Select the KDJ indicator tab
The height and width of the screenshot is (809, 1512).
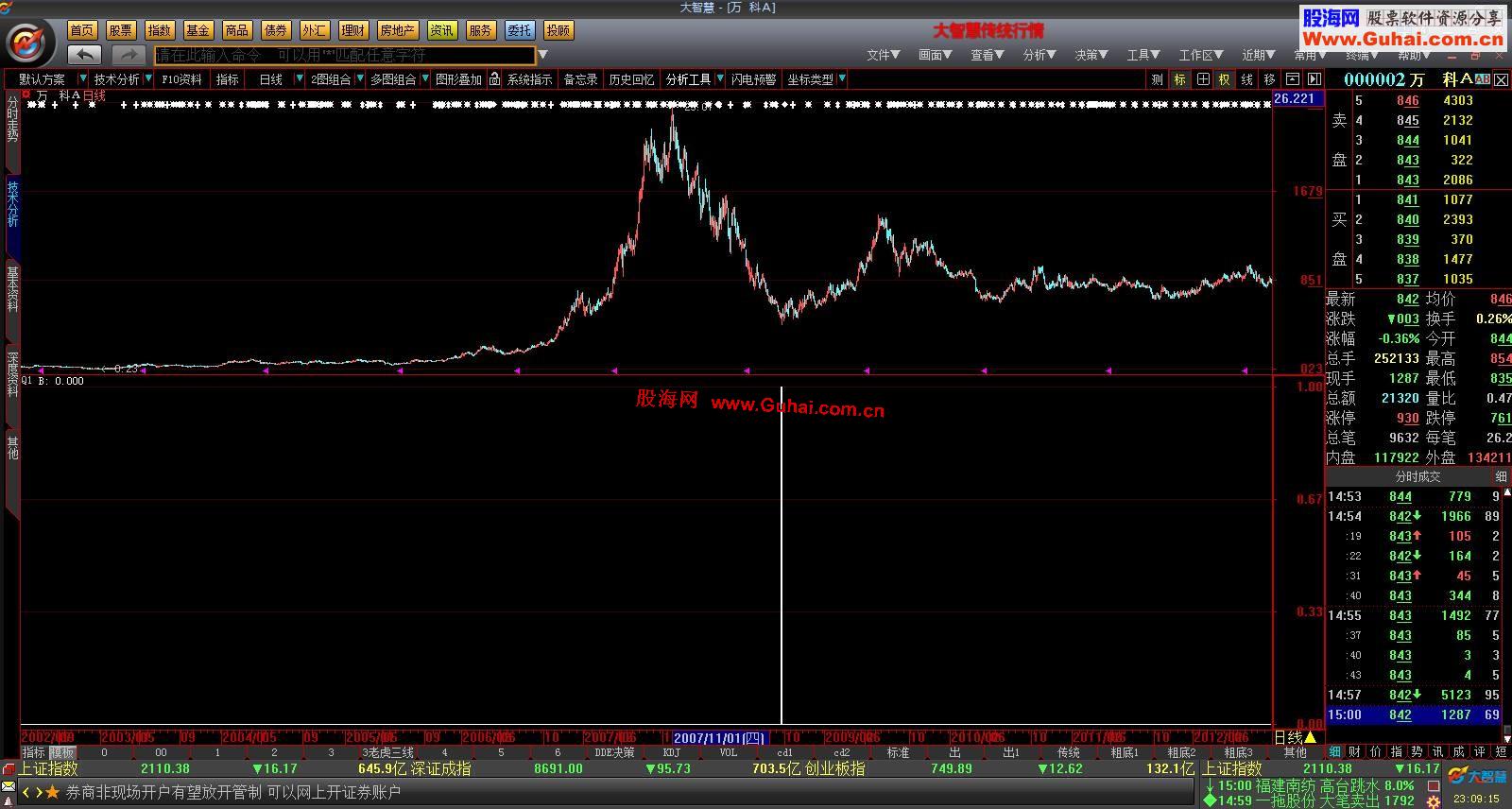tap(671, 752)
